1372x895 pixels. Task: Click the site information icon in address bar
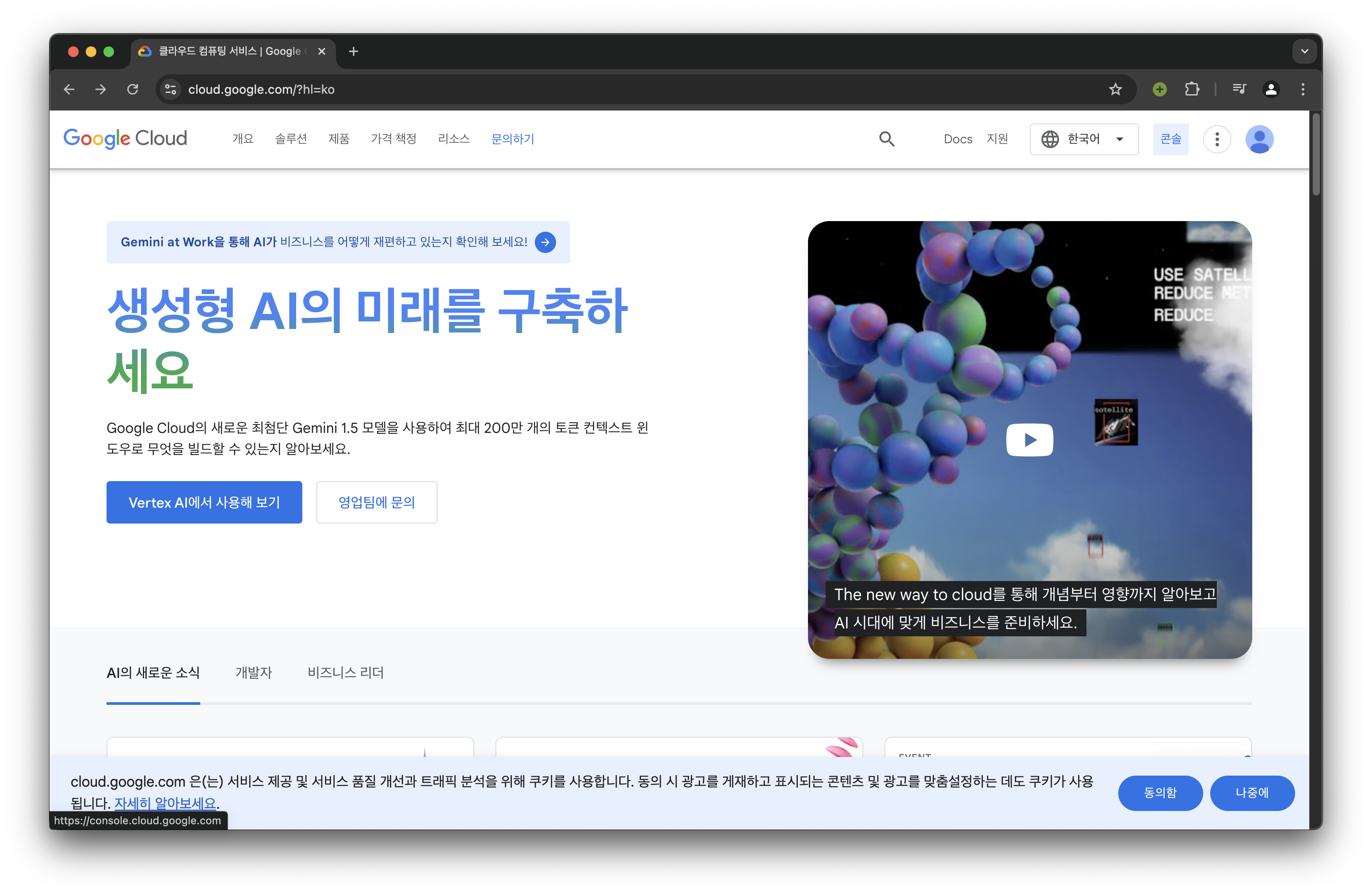[x=171, y=89]
